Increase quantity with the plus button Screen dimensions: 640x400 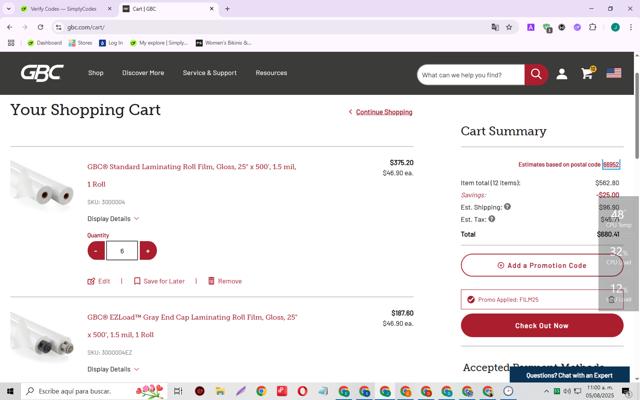[x=148, y=251]
